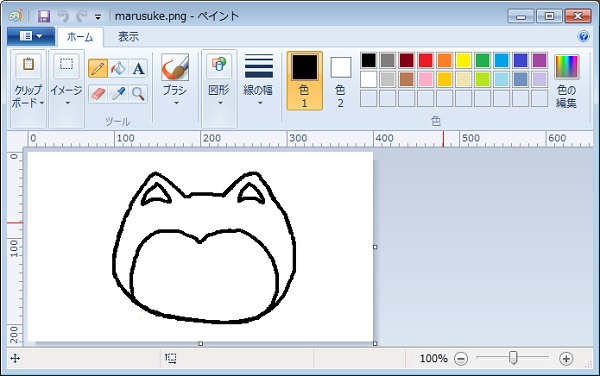Select the Color picker eyedropper tool
Screen dimensions: 600x376
click(x=118, y=93)
